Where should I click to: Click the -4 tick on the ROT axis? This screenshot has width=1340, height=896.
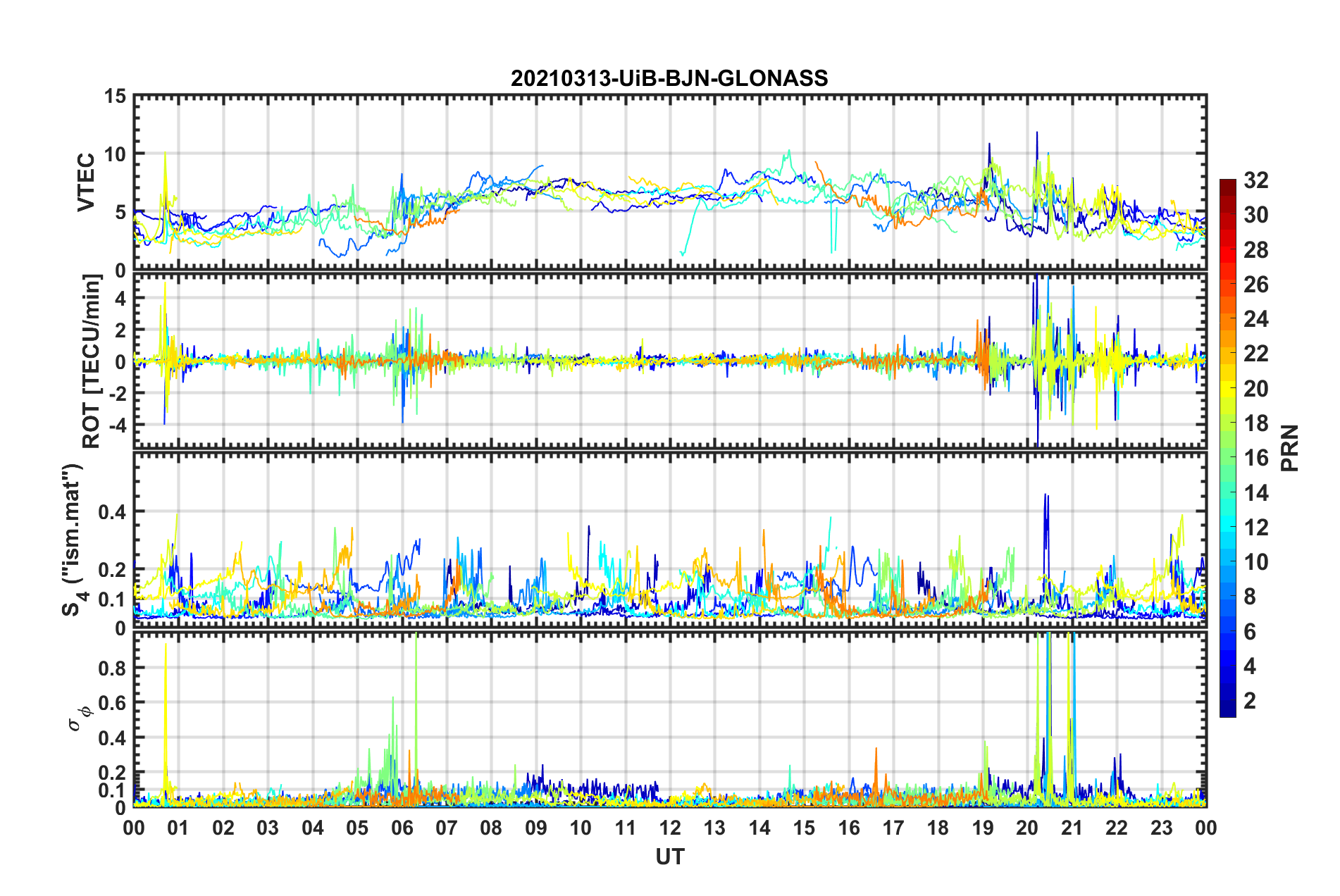coord(118,425)
